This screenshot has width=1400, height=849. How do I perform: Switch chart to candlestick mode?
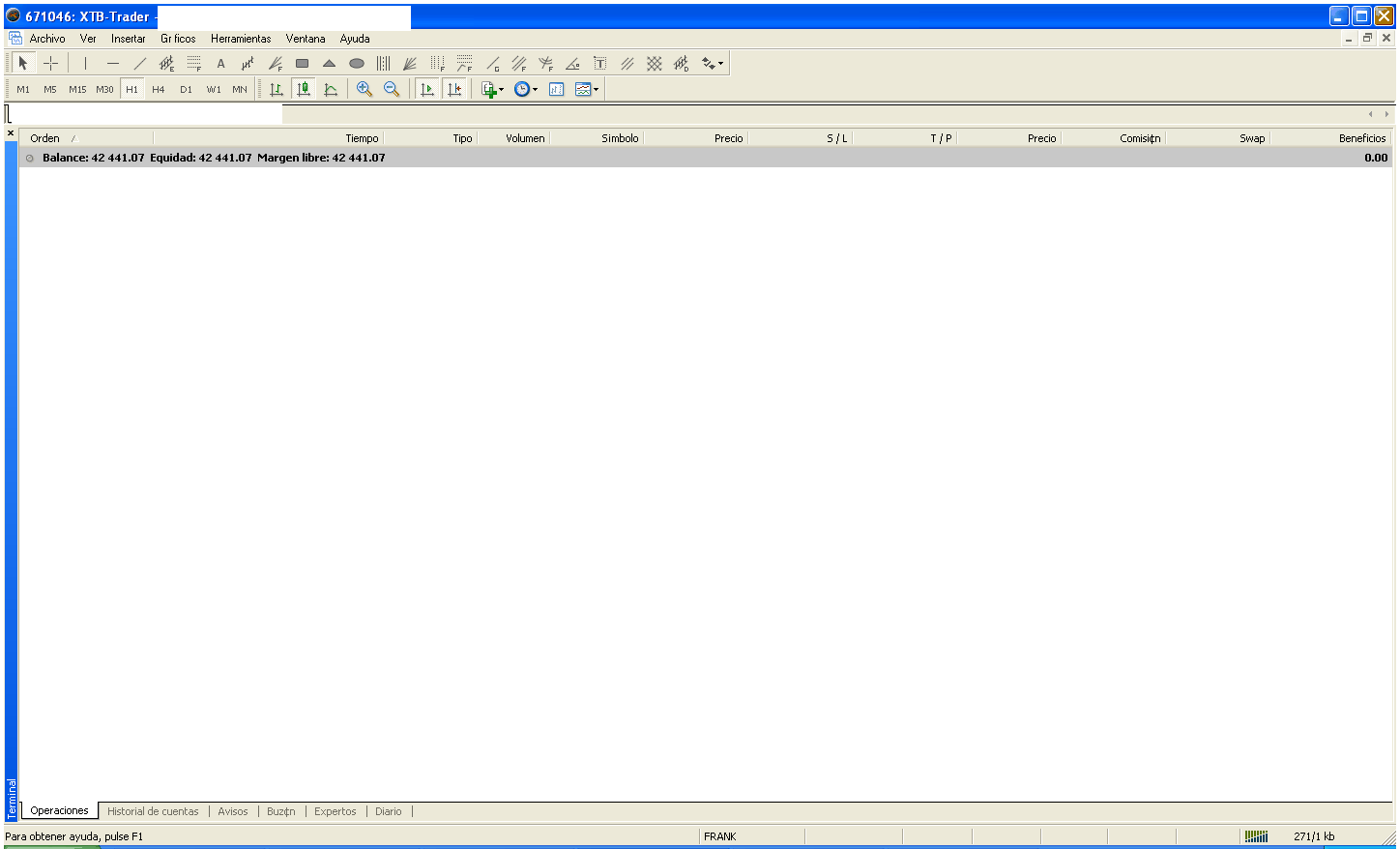tap(304, 89)
